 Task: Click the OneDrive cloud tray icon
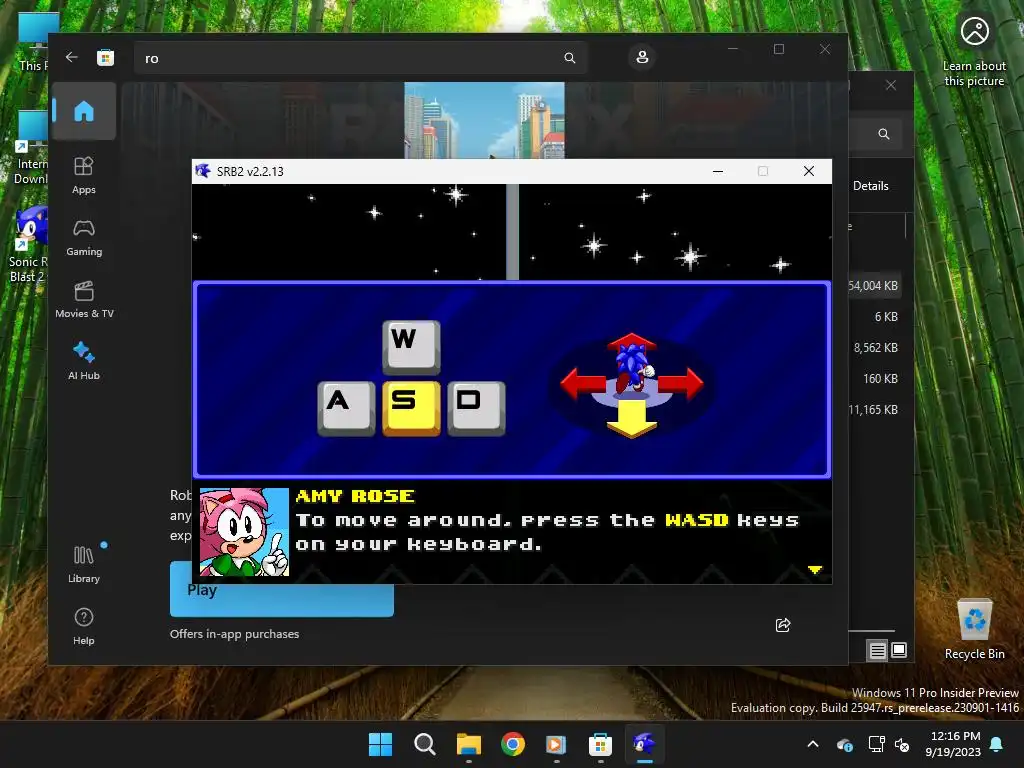coord(844,744)
